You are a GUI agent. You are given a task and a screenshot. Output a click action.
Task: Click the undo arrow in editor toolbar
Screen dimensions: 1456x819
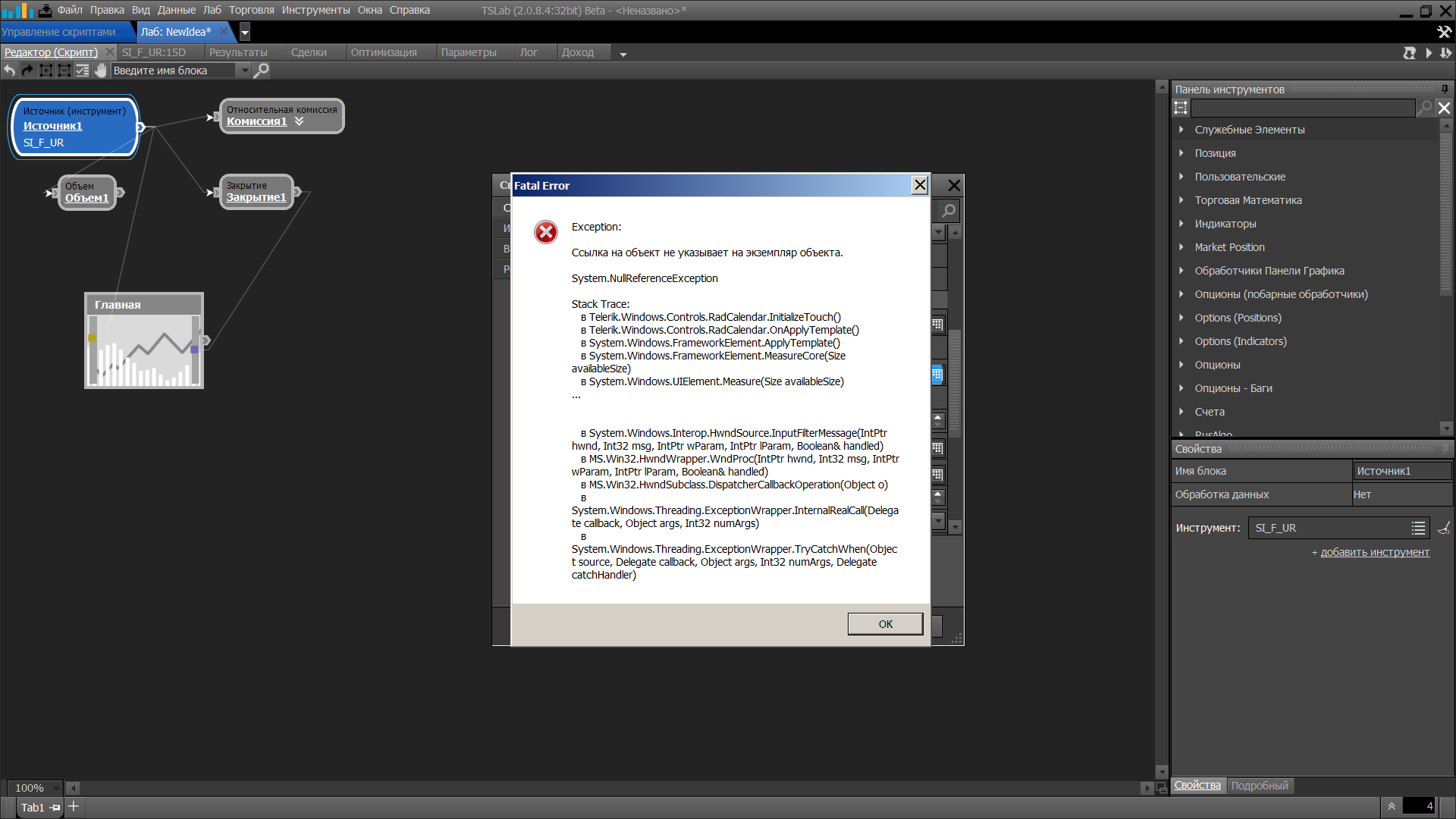point(9,71)
